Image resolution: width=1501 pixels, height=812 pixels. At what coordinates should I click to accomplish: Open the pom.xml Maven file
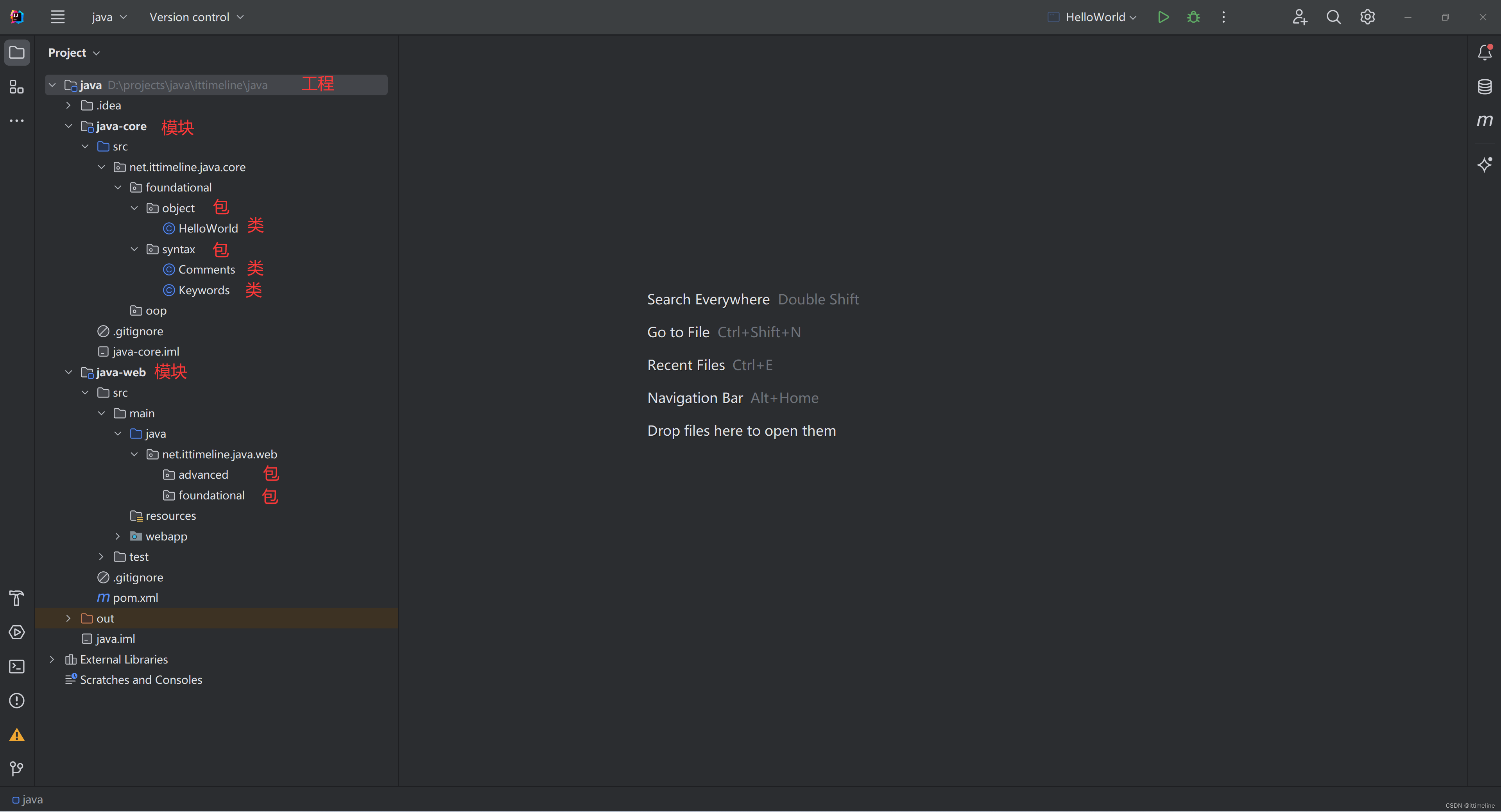click(127, 597)
